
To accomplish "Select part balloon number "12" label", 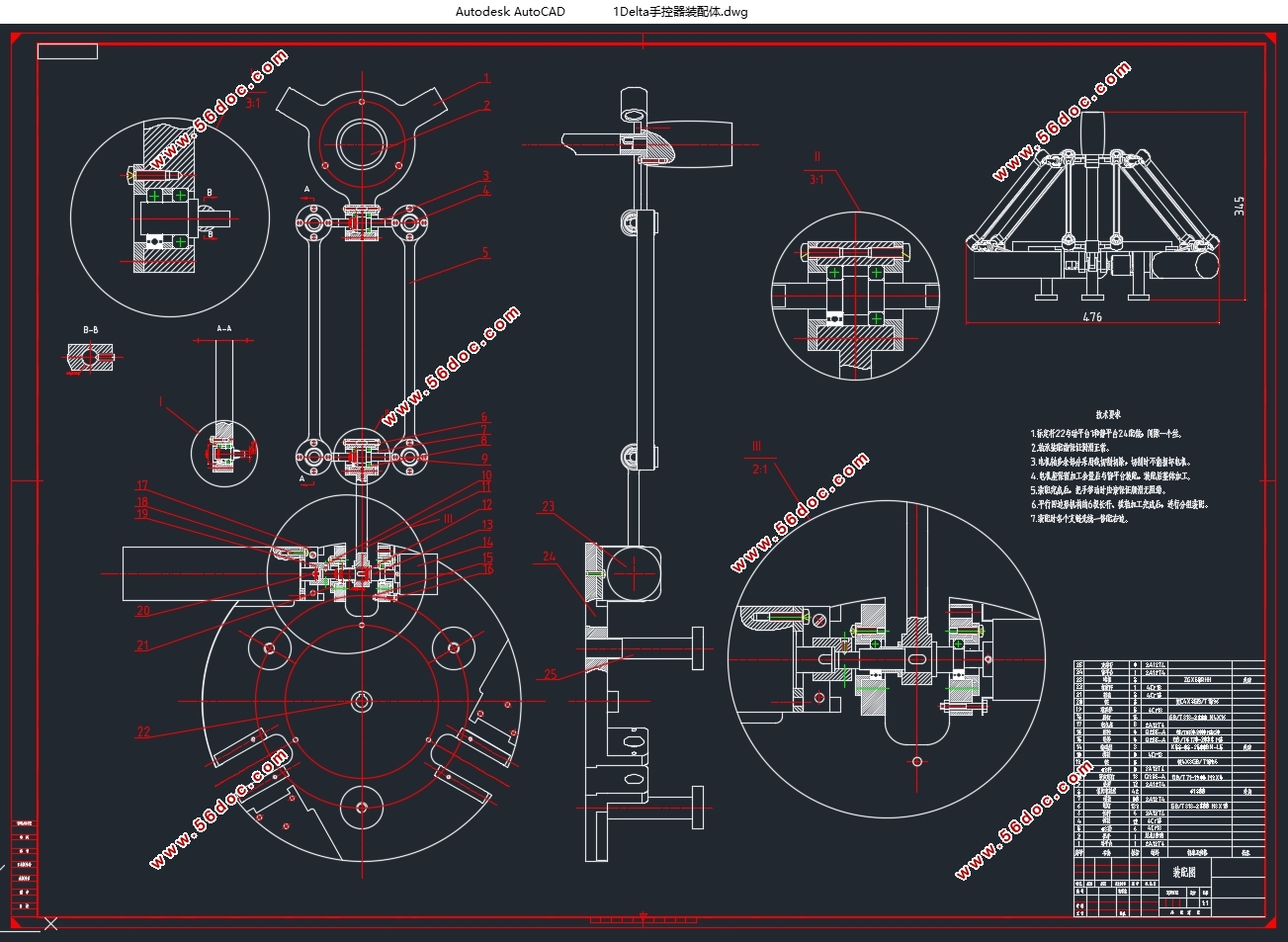I will pyautogui.click(x=487, y=504).
